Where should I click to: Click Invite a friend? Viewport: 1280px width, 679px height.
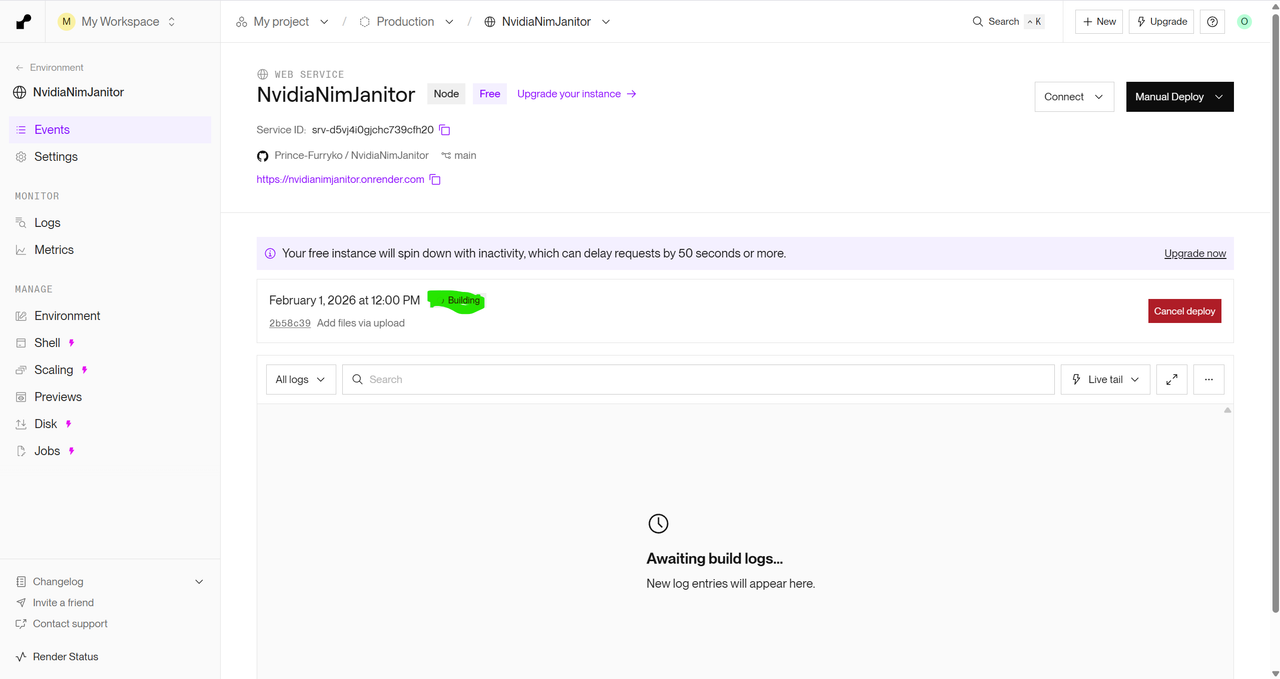(x=55, y=603)
